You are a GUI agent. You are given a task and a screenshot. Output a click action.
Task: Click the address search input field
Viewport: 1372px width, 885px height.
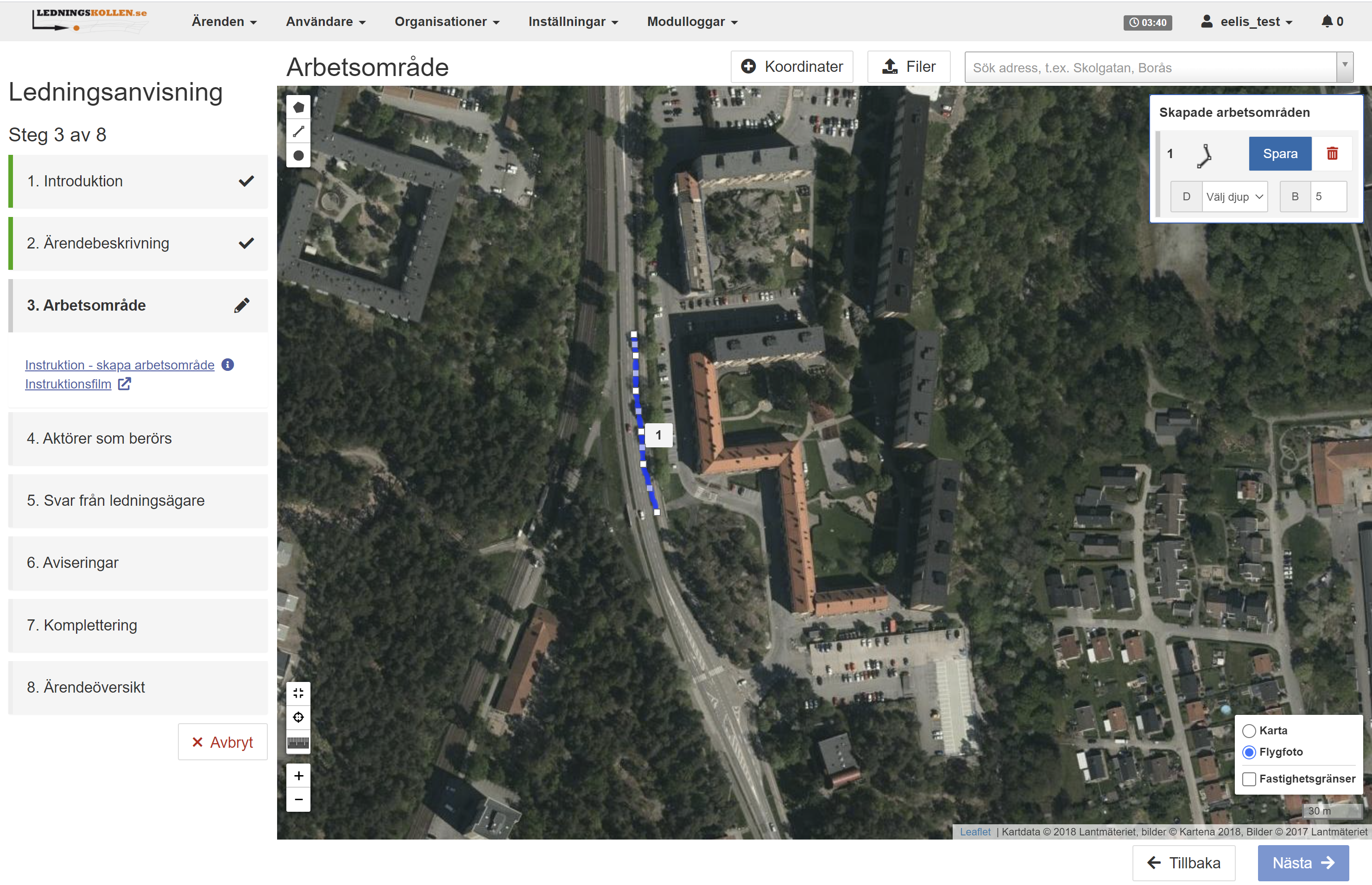tap(1148, 67)
